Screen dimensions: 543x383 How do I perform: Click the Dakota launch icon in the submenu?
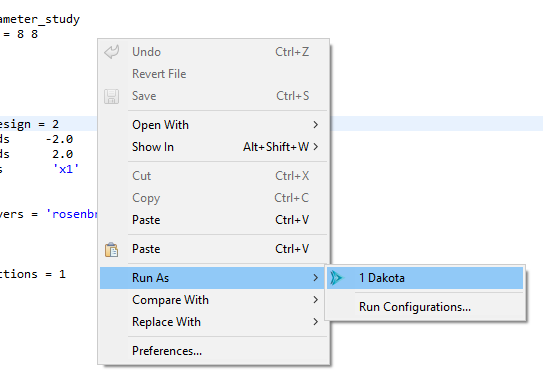(x=336, y=278)
